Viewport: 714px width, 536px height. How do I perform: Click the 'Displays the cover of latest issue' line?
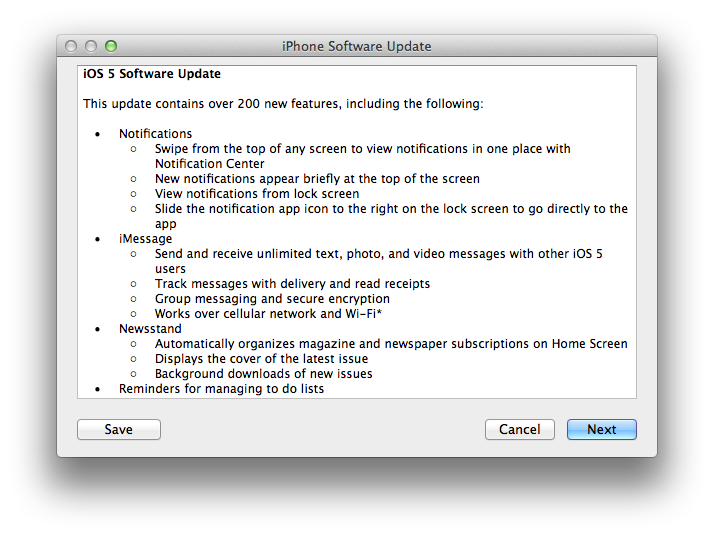click(x=261, y=358)
